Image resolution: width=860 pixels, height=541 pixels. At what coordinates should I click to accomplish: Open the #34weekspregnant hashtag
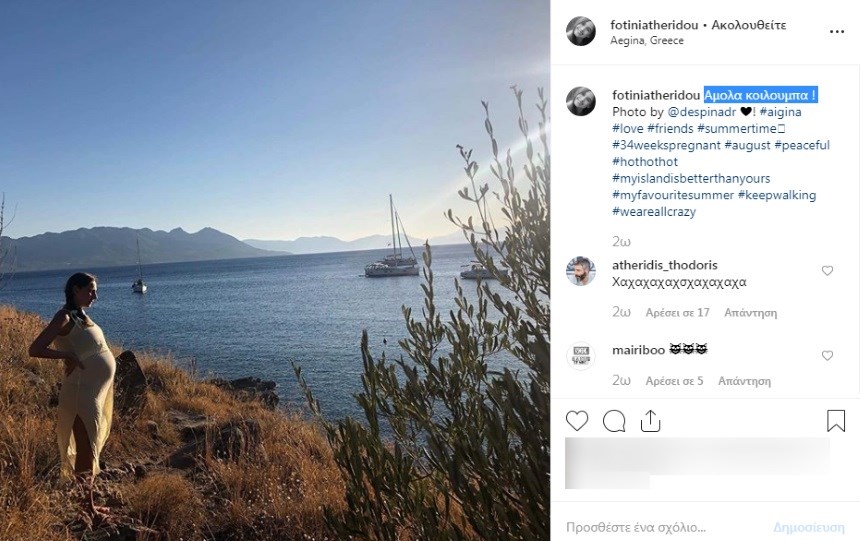coord(666,145)
